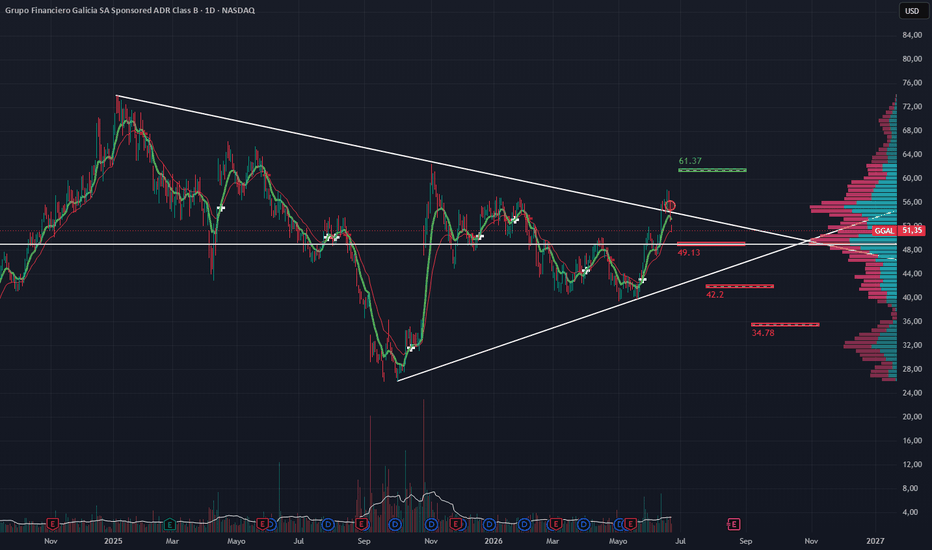Click the 34.78 level label
This screenshot has height=550, width=932.
click(x=763, y=334)
